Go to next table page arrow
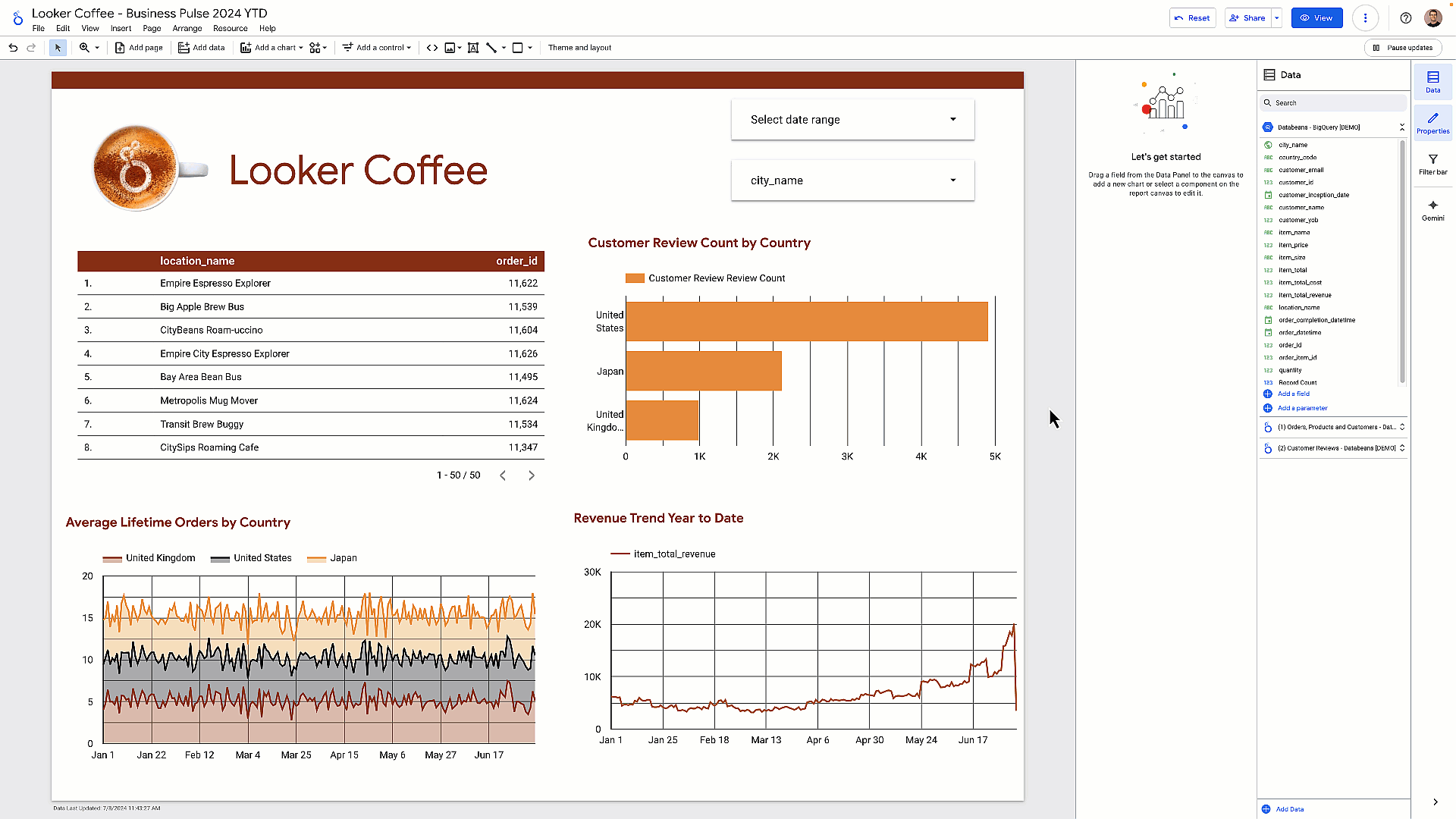 532,475
